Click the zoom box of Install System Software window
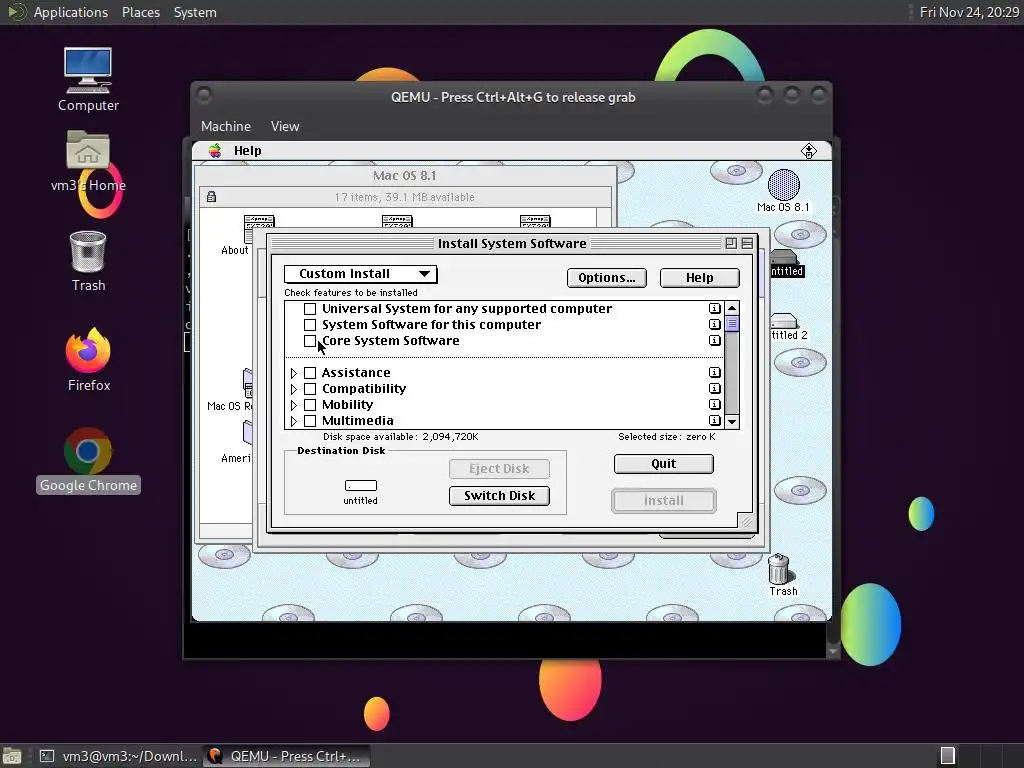Viewport: 1024px width, 768px height. point(731,244)
